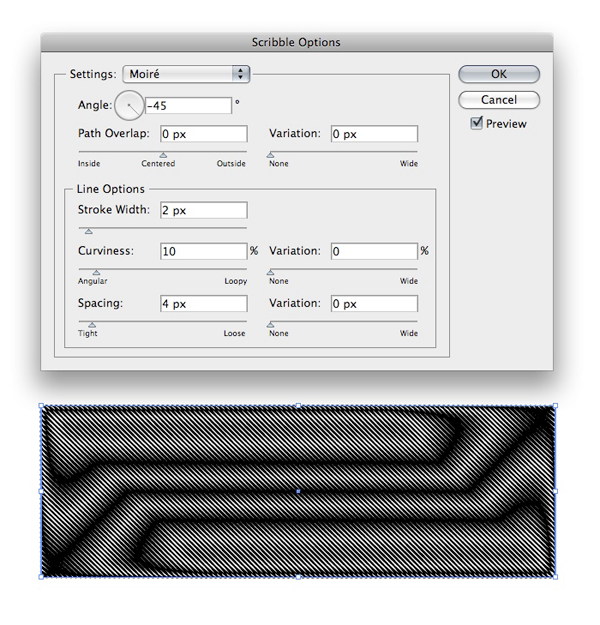Click the 'Tight' label under Spacing
The height and width of the screenshot is (625, 600).
pos(87,333)
